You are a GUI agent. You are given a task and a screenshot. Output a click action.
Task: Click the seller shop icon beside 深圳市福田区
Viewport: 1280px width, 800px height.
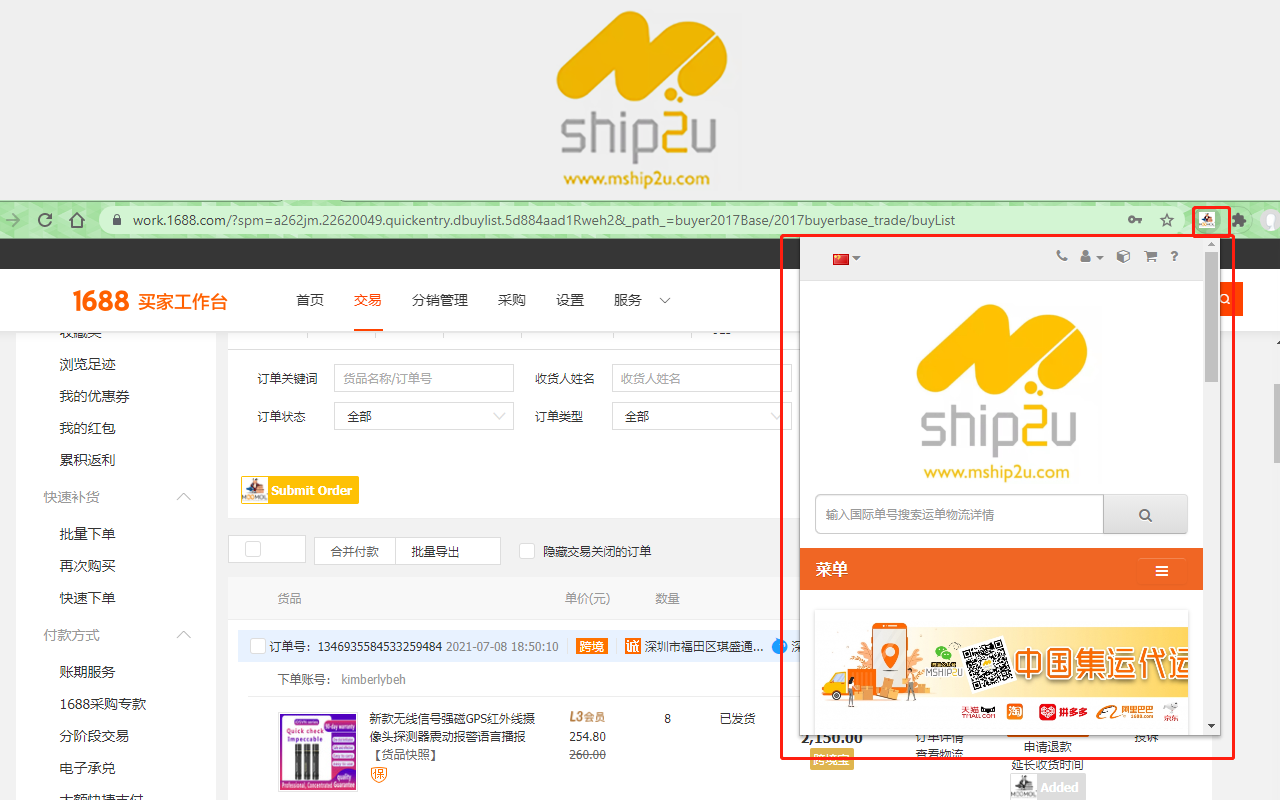coord(632,646)
